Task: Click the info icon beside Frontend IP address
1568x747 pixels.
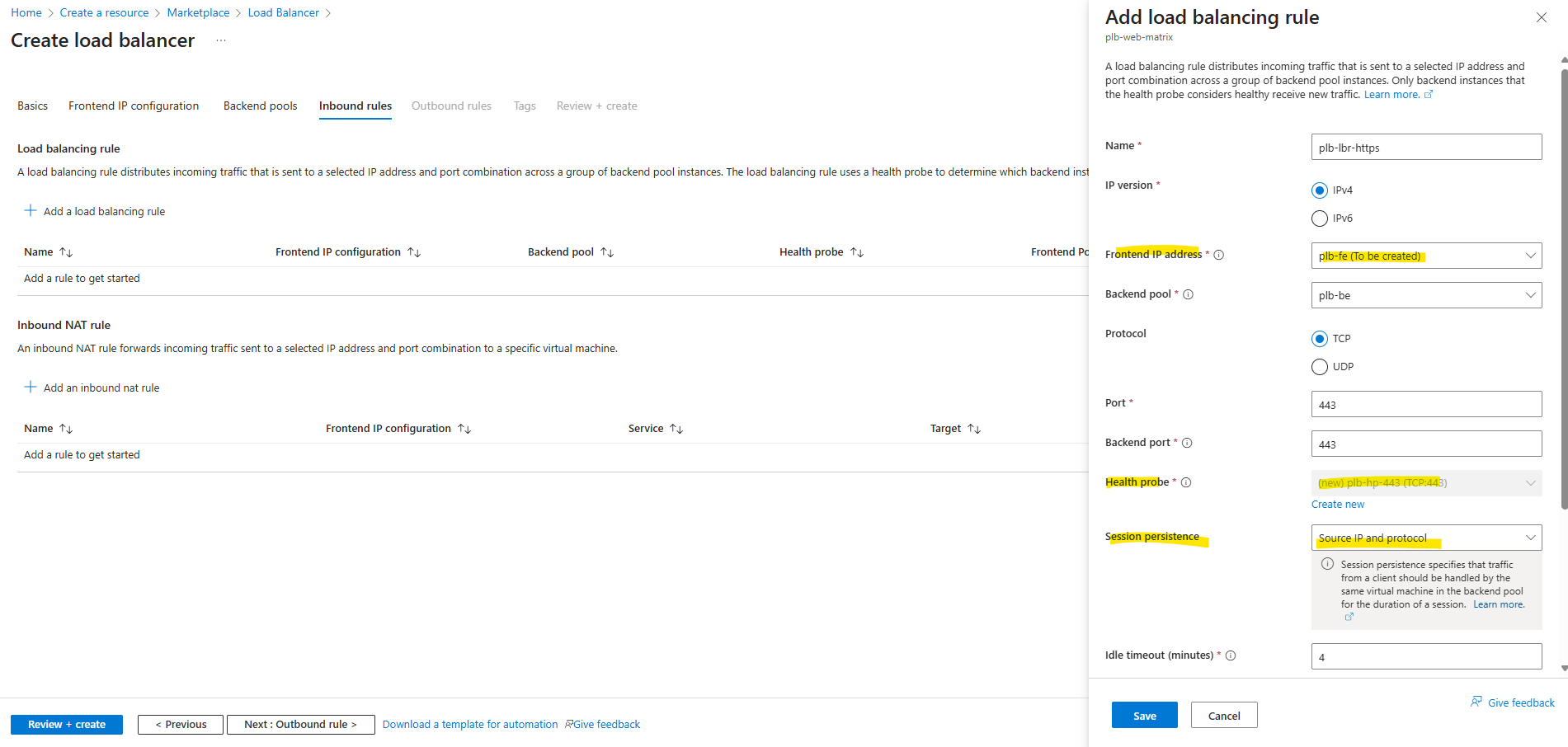Action: pos(1219,255)
